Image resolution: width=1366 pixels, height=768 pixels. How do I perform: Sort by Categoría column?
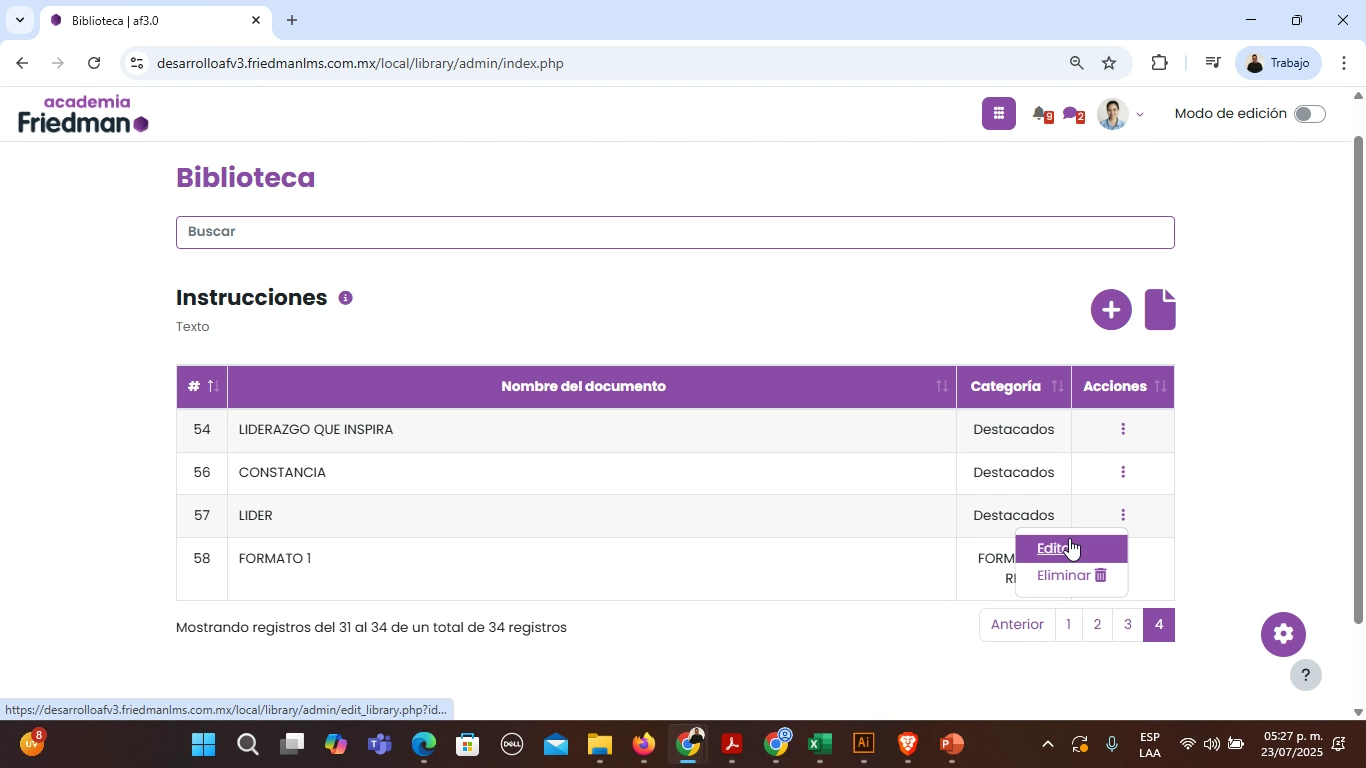1014,386
